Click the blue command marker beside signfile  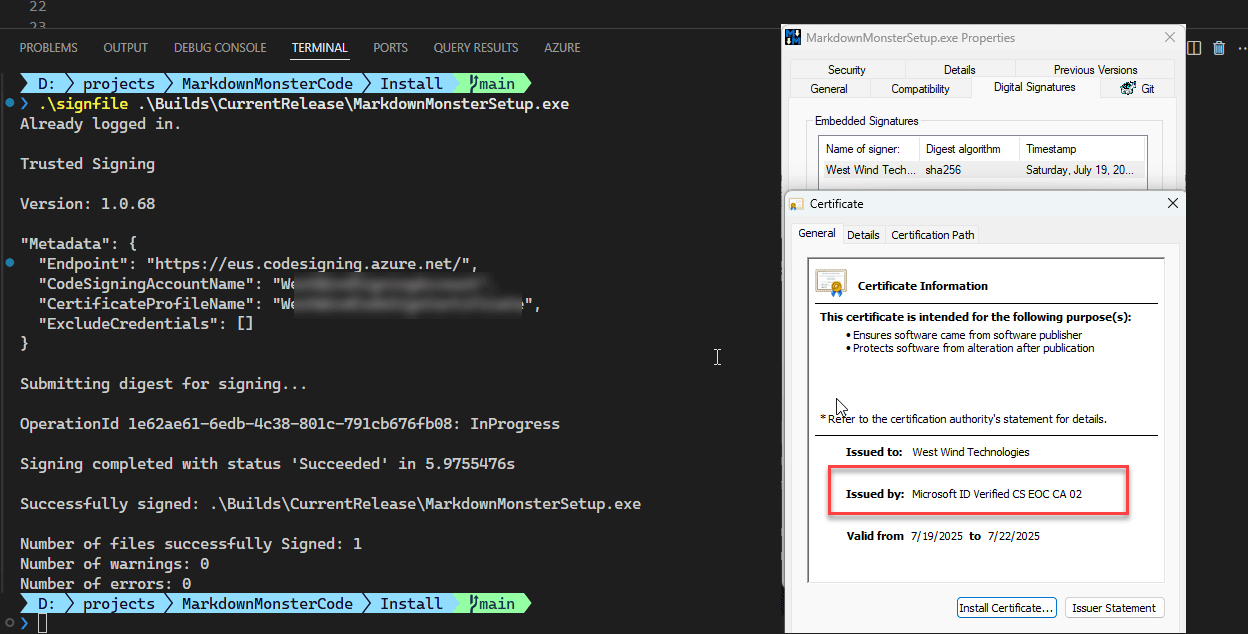click(x=9, y=104)
